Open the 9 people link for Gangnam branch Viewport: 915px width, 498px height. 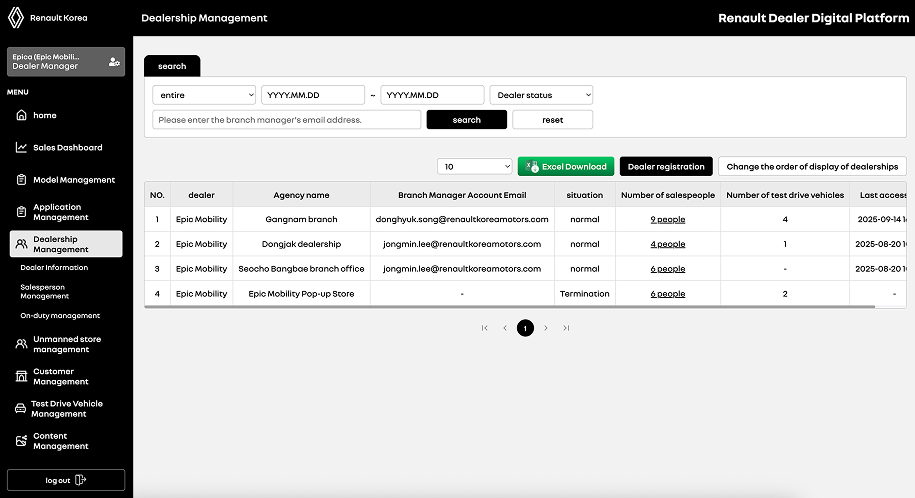tap(667, 219)
